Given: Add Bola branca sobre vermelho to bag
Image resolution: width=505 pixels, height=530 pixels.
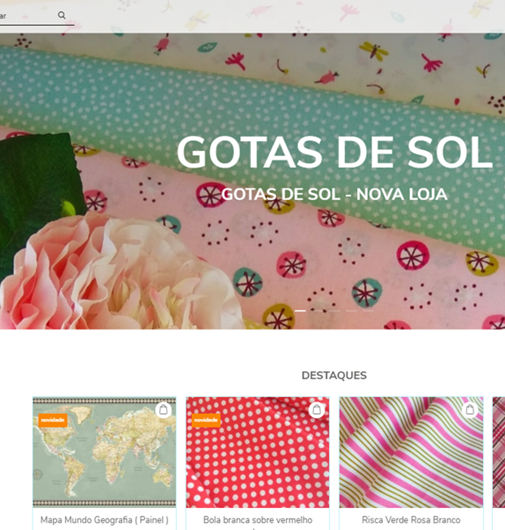Looking at the screenshot, I should 316,410.
